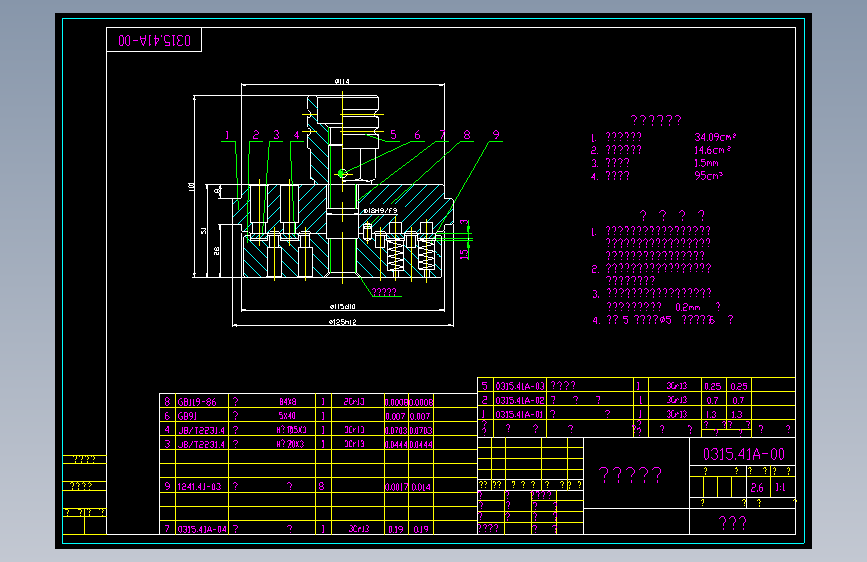The image size is (867, 562).
Task: Click part balloon number 5
Action: coord(393,134)
